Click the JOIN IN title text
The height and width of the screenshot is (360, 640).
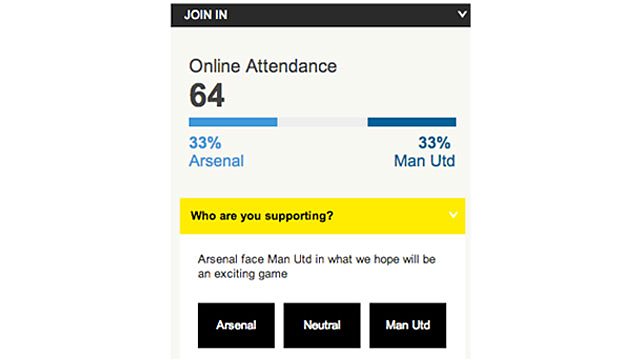pos(206,15)
